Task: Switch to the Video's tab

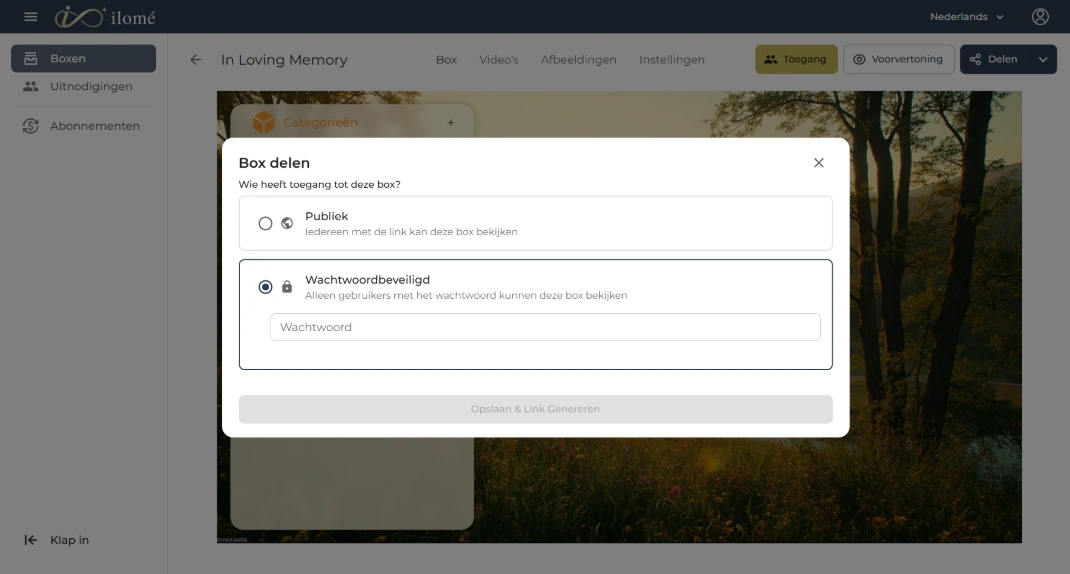Action: pyautogui.click(x=499, y=59)
